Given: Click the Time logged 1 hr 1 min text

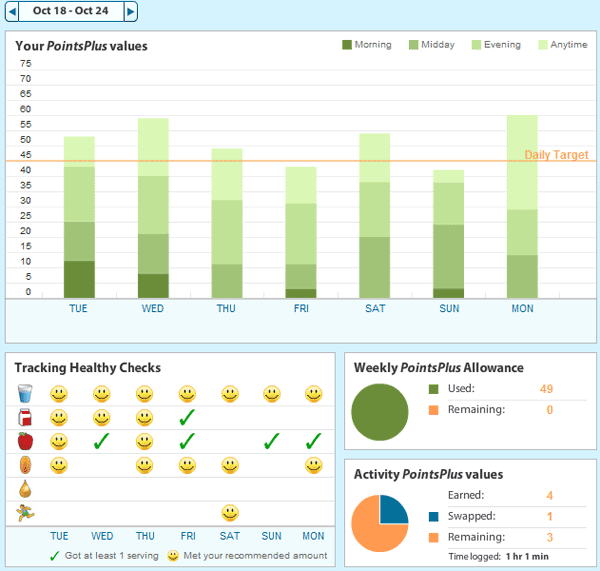Looking at the screenshot, I should coord(499,556).
